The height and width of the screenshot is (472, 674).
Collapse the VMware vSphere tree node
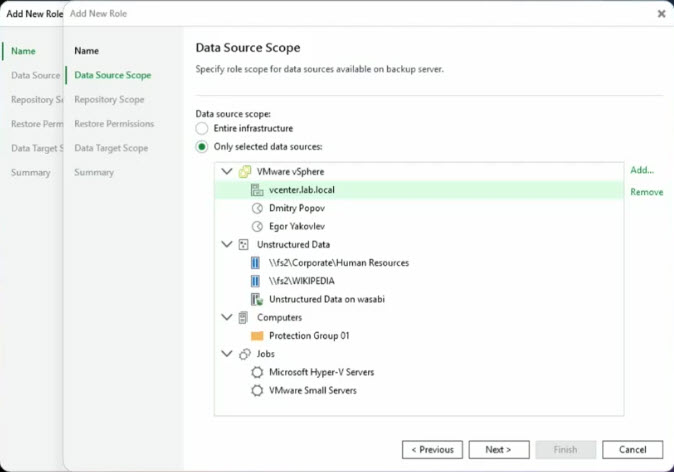[x=227, y=171]
